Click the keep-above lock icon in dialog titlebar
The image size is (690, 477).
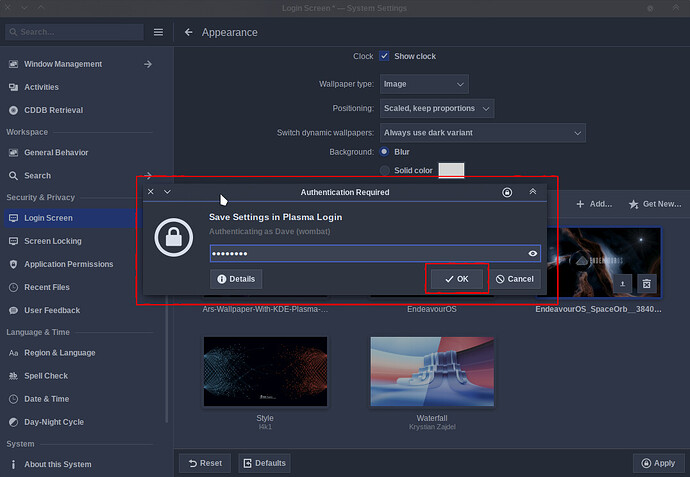point(507,192)
